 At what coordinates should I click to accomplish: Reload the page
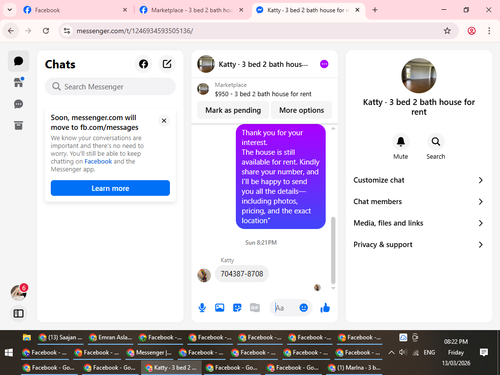(x=46, y=31)
